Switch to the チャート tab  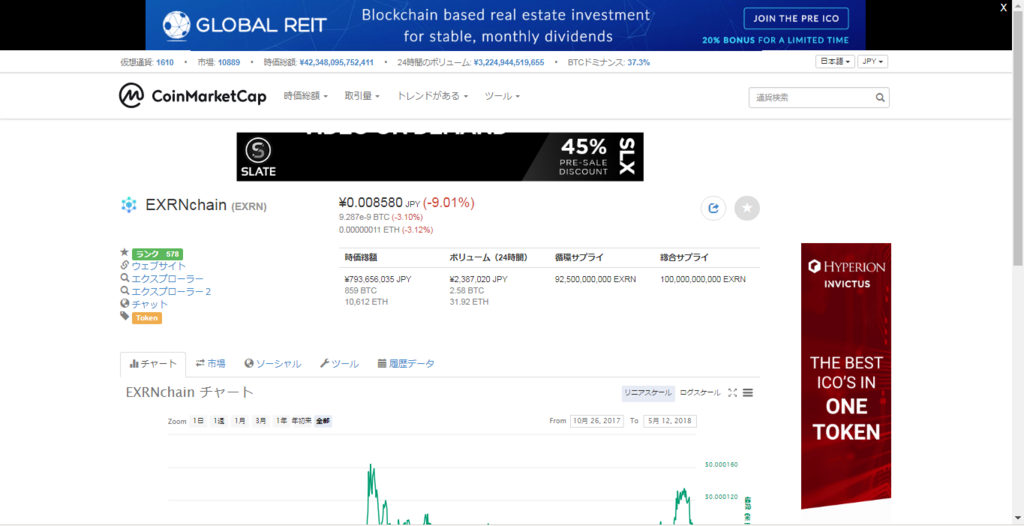[x=153, y=364]
